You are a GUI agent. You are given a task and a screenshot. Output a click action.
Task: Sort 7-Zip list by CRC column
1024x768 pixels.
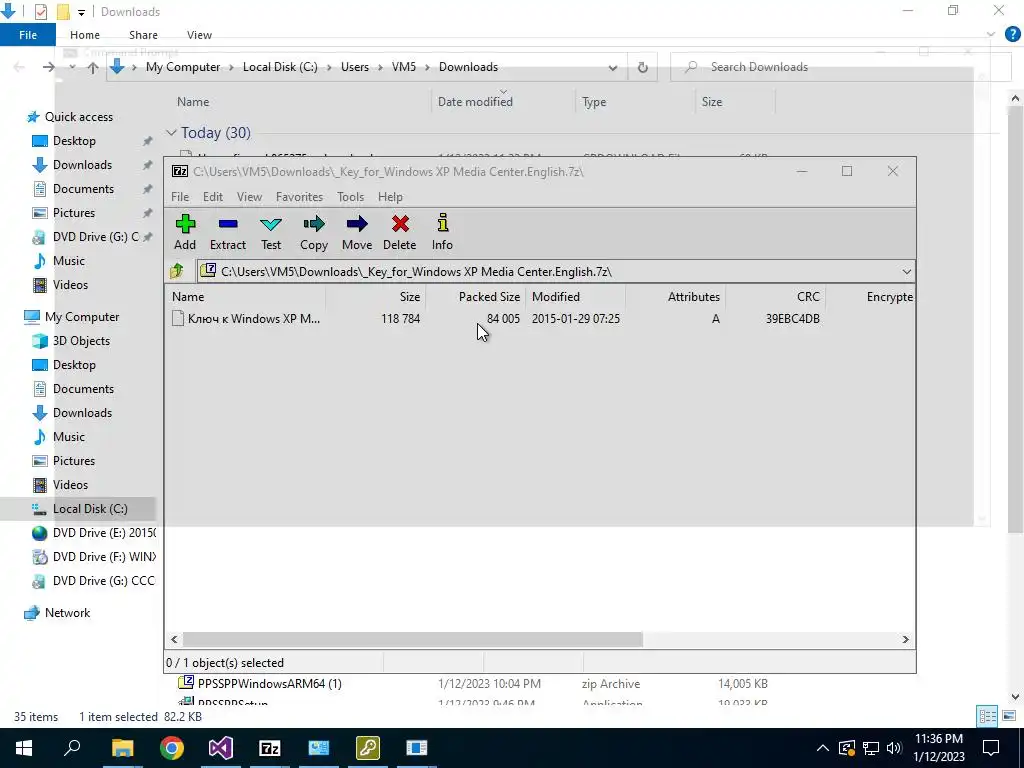pyautogui.click(x=776, y=296)
